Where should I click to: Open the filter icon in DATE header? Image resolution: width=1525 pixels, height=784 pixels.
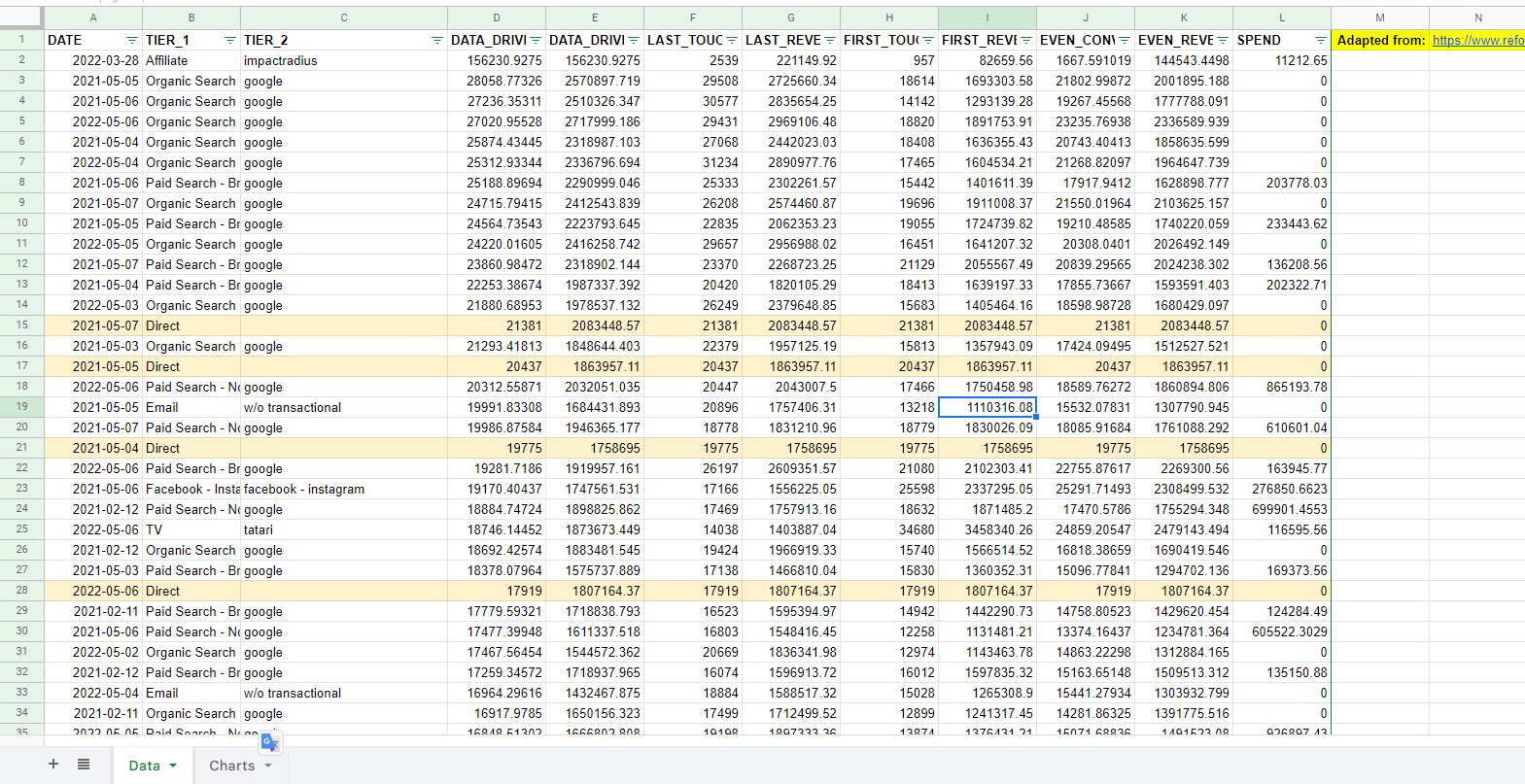click(x=131, y=40)
